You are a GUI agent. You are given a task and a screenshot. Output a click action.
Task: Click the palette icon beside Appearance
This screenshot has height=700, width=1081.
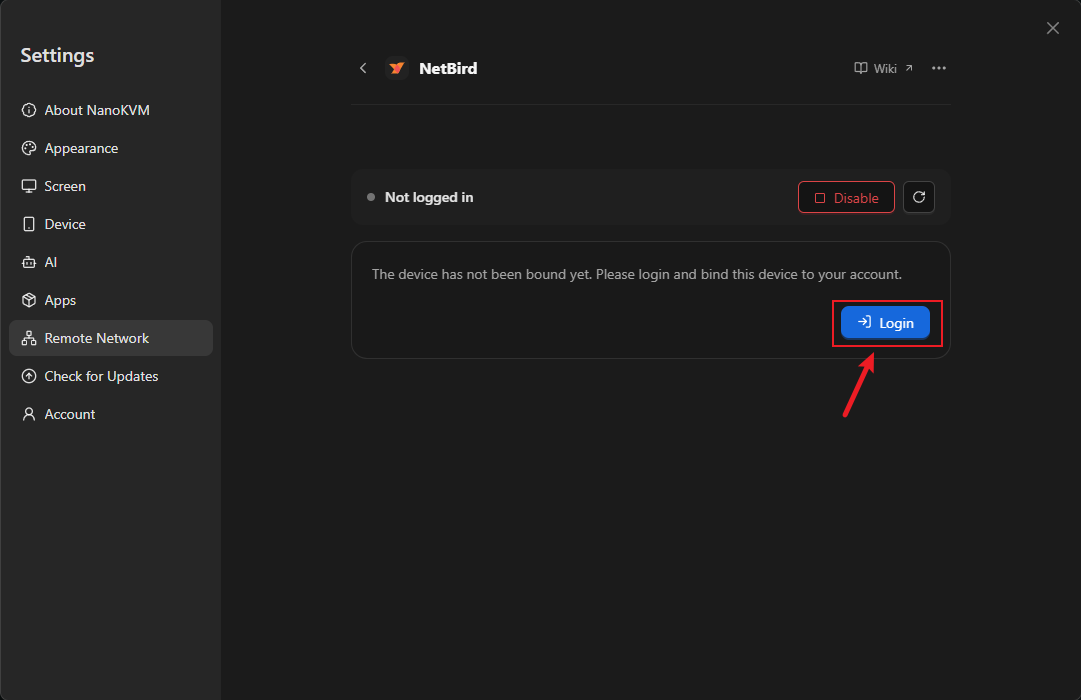(29, 148)
